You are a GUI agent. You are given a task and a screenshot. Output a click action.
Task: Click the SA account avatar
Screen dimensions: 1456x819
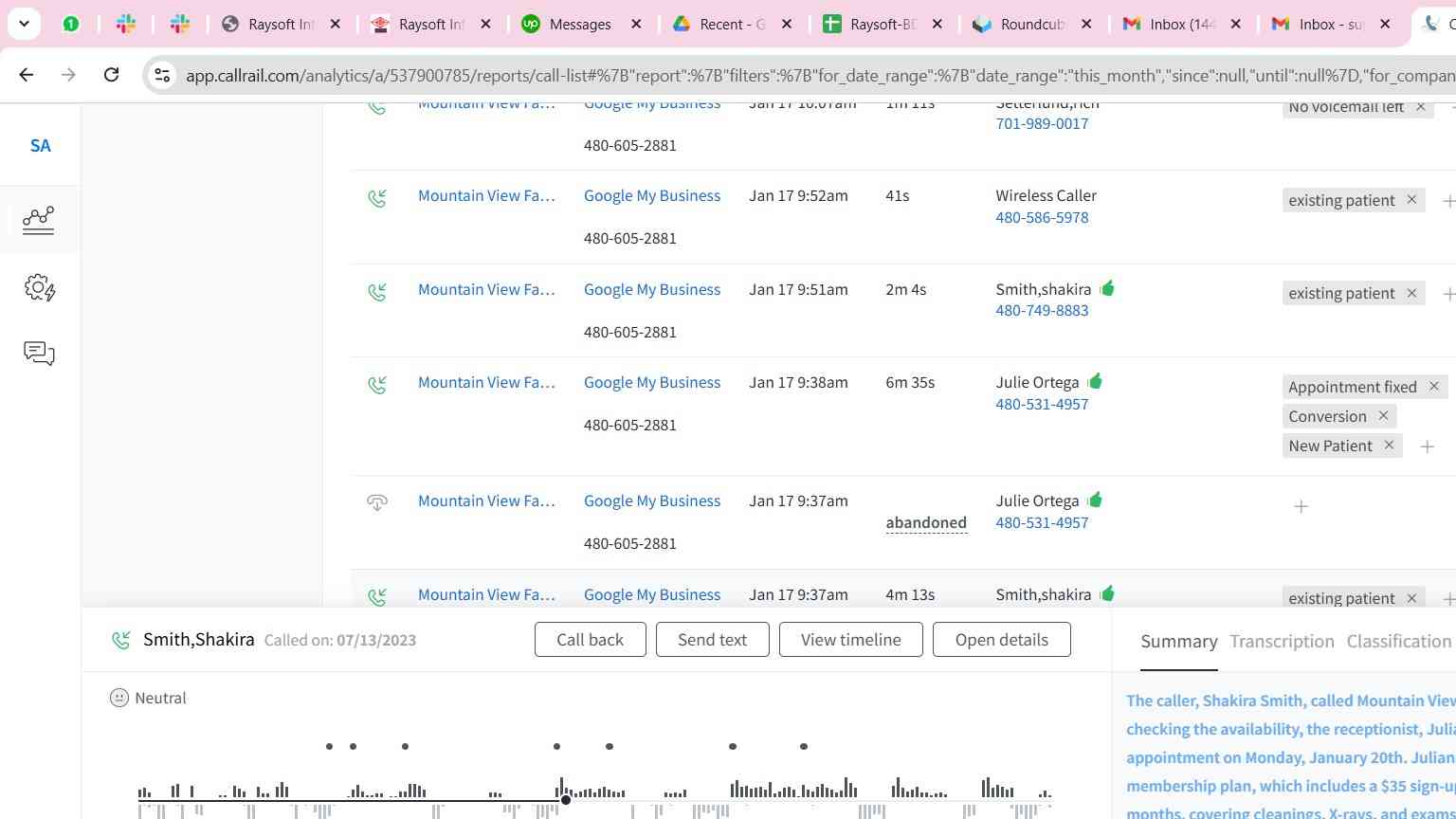[x=40, y=146]
